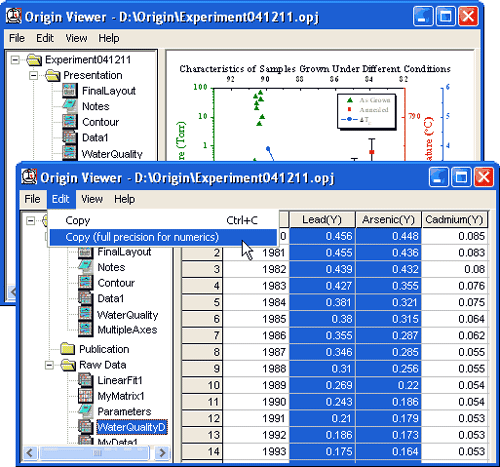Close the front Origin Viewer window
Viewport: 500px width, 467px height.
(x=484, y=177)
